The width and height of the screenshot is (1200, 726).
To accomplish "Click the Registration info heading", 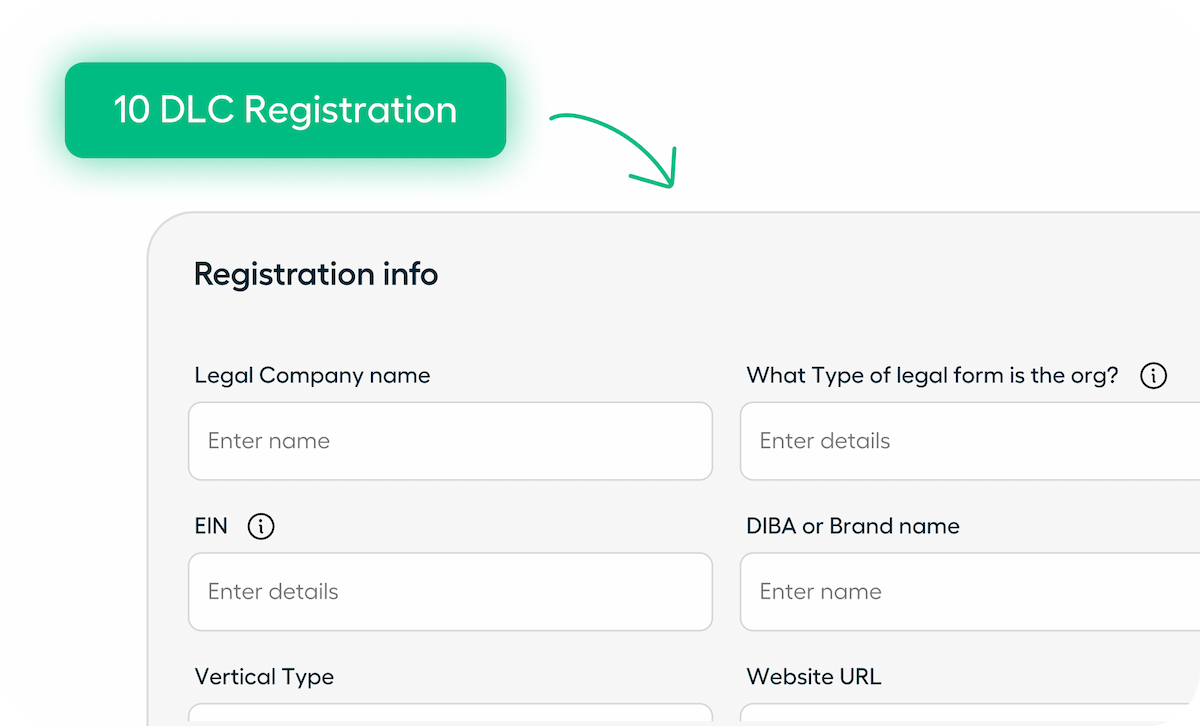I will click(316, 274).
